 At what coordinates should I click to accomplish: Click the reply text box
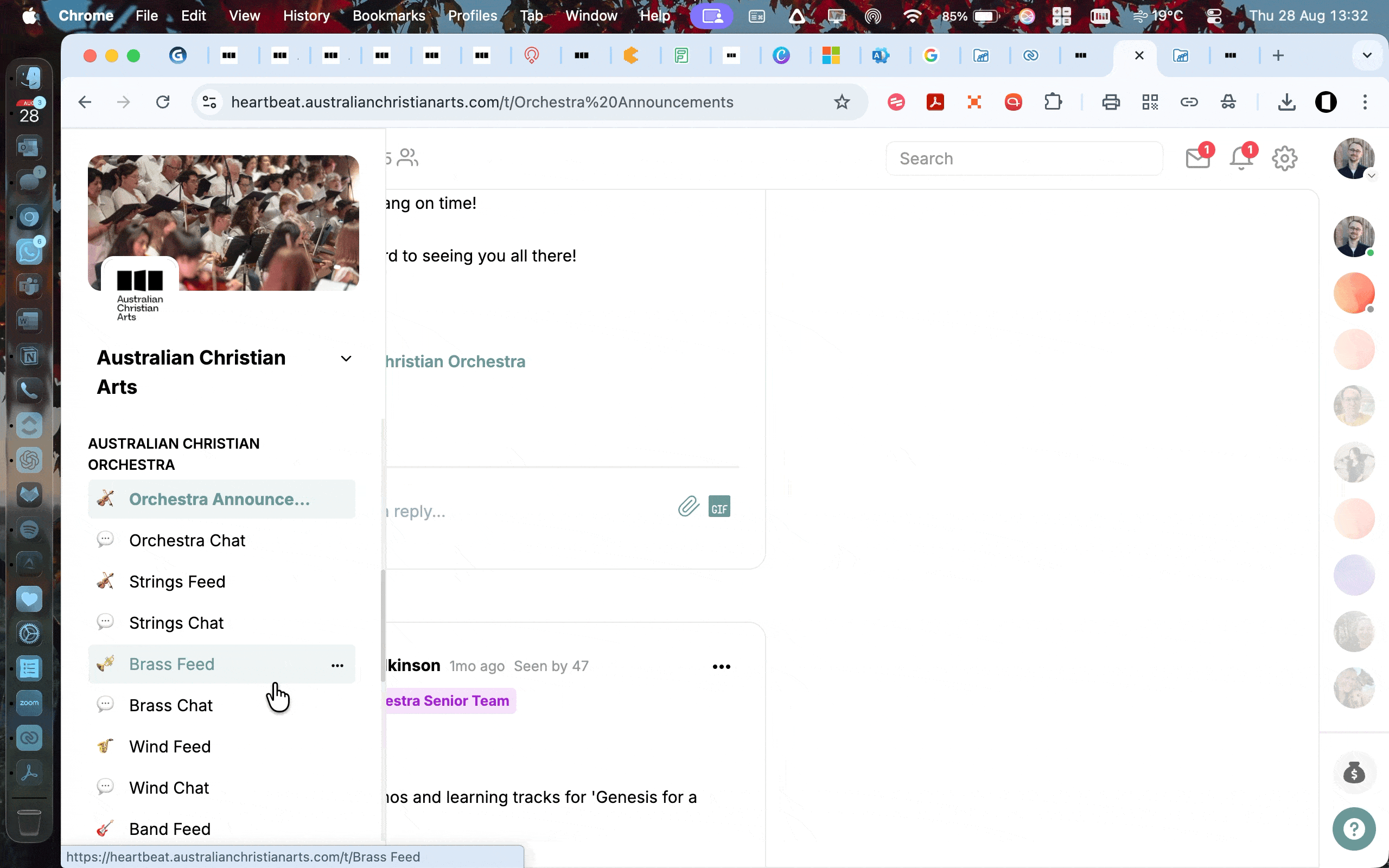pos(528,510)
